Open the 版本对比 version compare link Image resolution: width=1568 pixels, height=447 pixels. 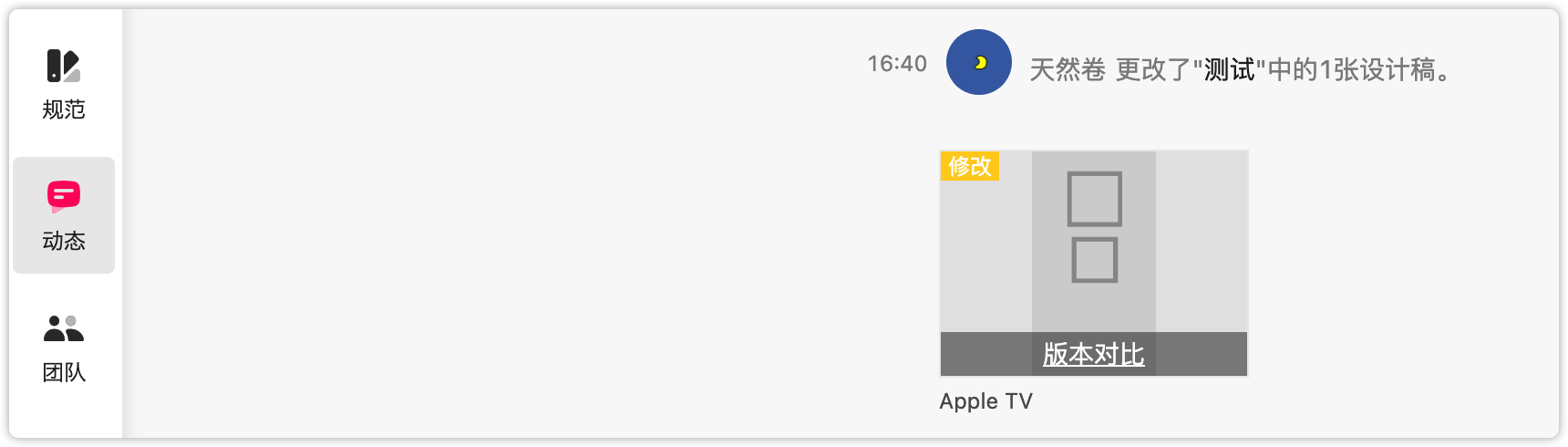point(1094,354)
